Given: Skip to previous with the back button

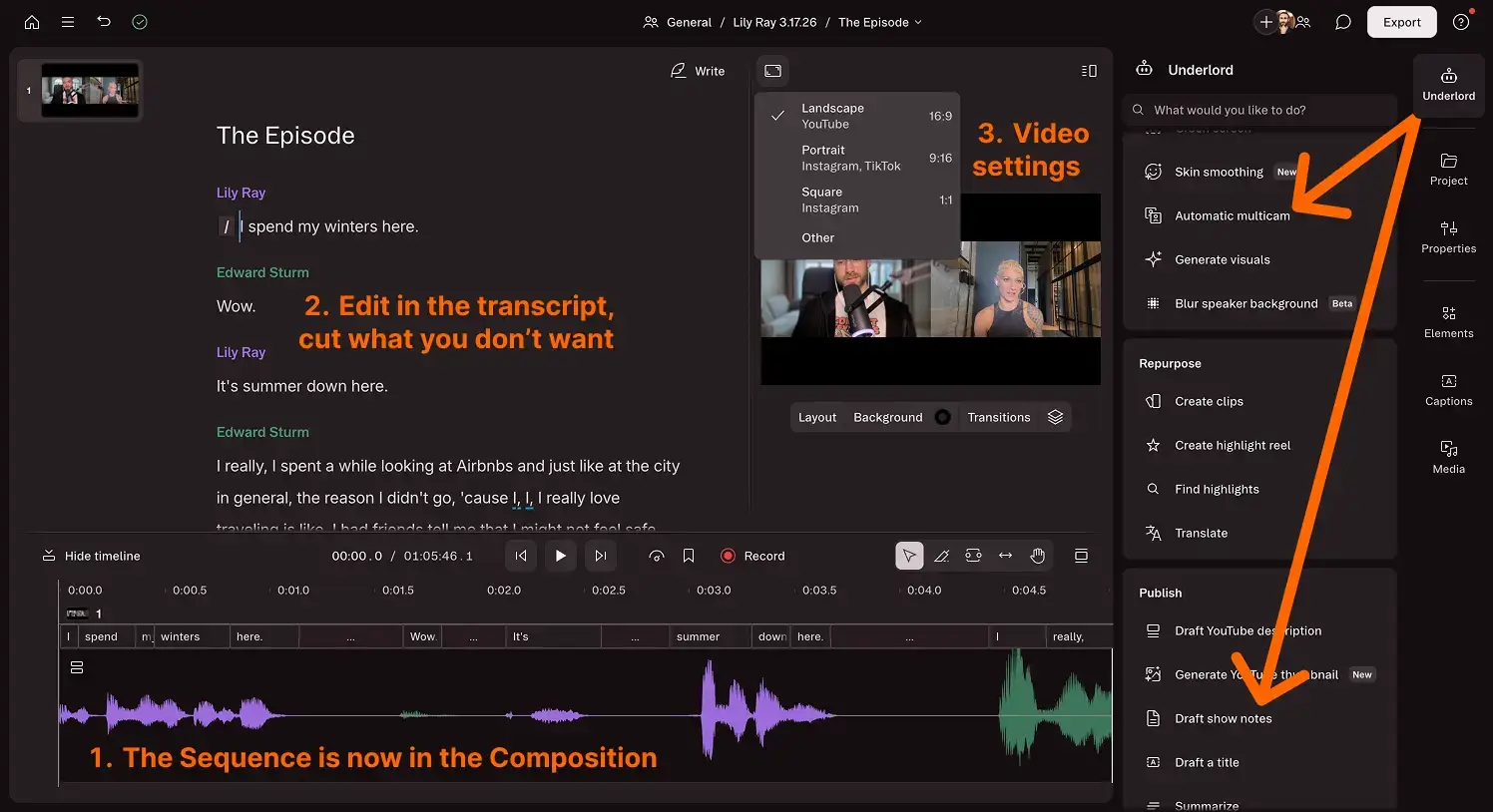Looking at the screenshot, I should (521, 556).
